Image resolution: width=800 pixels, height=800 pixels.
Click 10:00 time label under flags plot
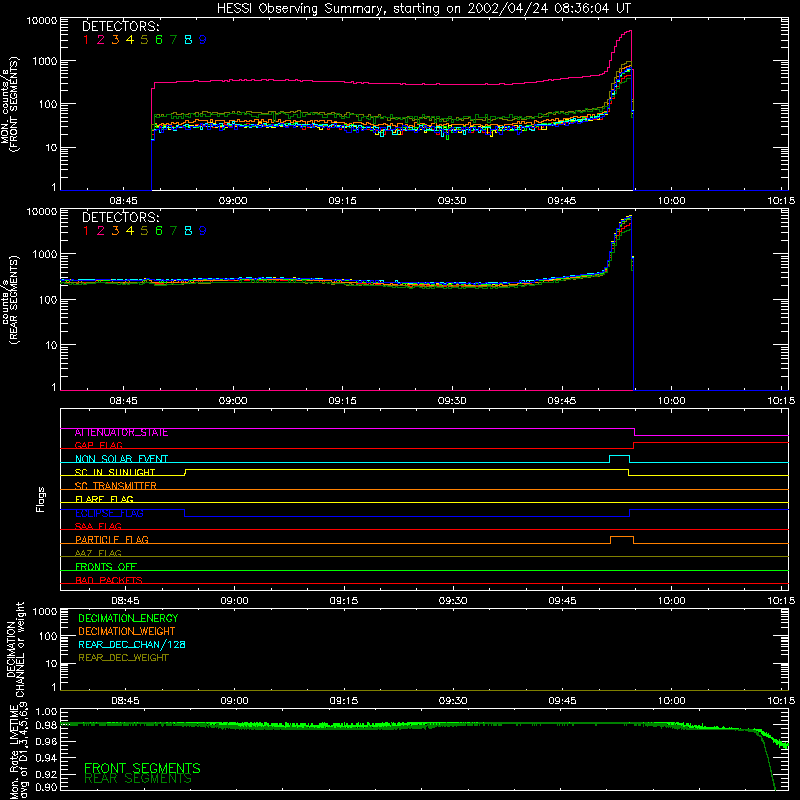pos(671,601)
